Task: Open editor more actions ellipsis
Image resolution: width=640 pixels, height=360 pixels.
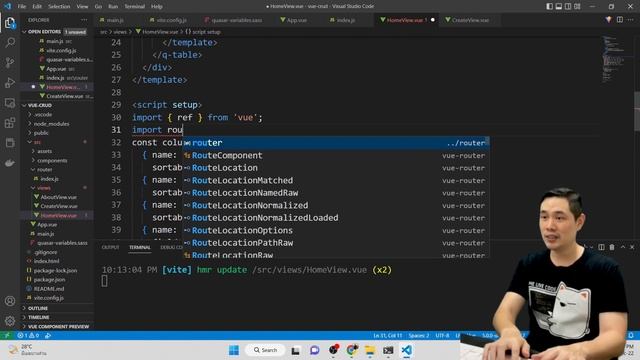Action: (x=631, y=20)
